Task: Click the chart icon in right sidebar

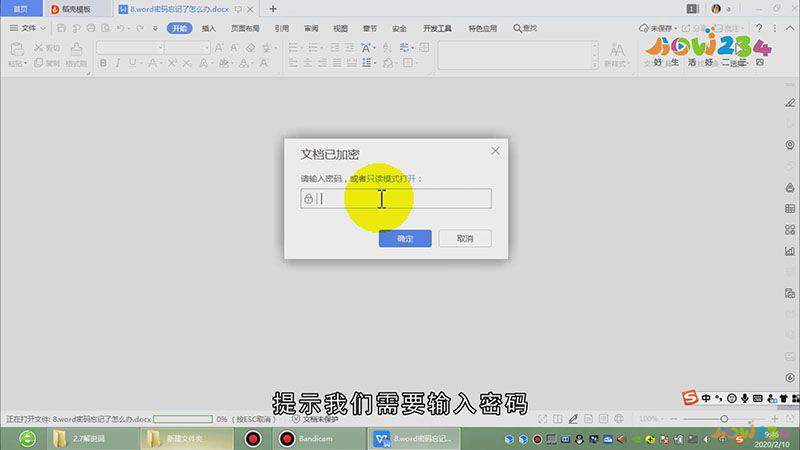Action: coord(790,251)
